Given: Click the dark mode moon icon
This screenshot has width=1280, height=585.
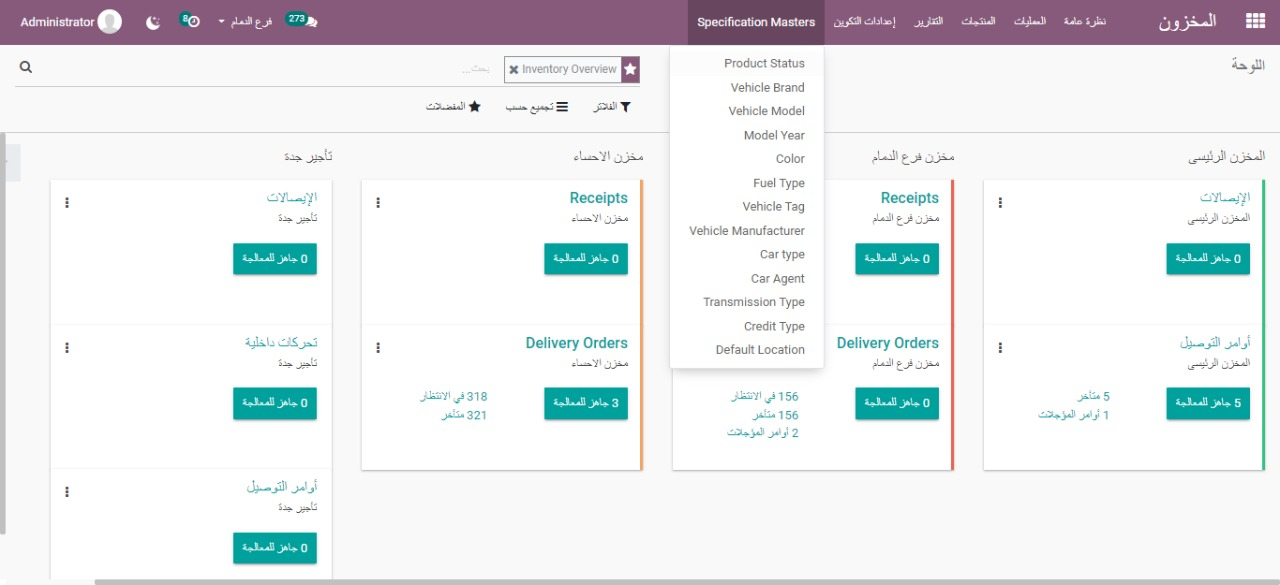Looking at the screenshot, I should pyautogui.click(x=153, y=22).
